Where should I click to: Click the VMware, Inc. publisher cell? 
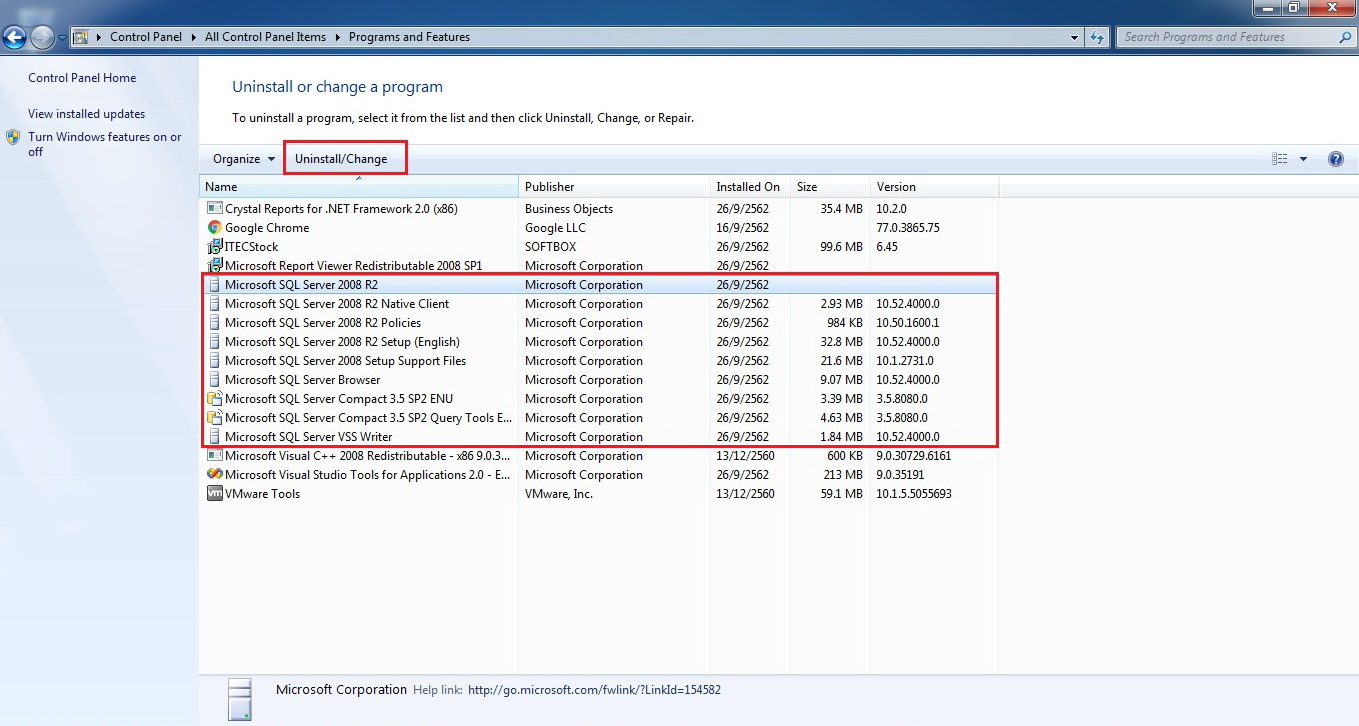[559, 494]
